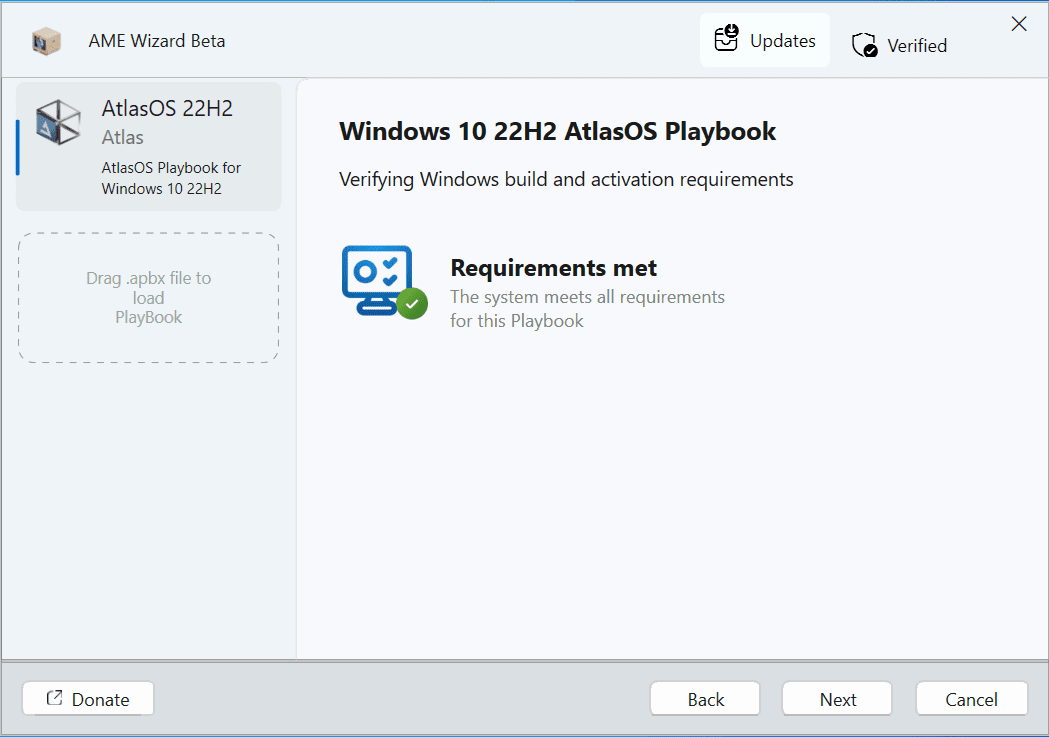Click the drag .apbx file drop zone
Viewport: 1049px width, 737px height.
pos(148,297)
